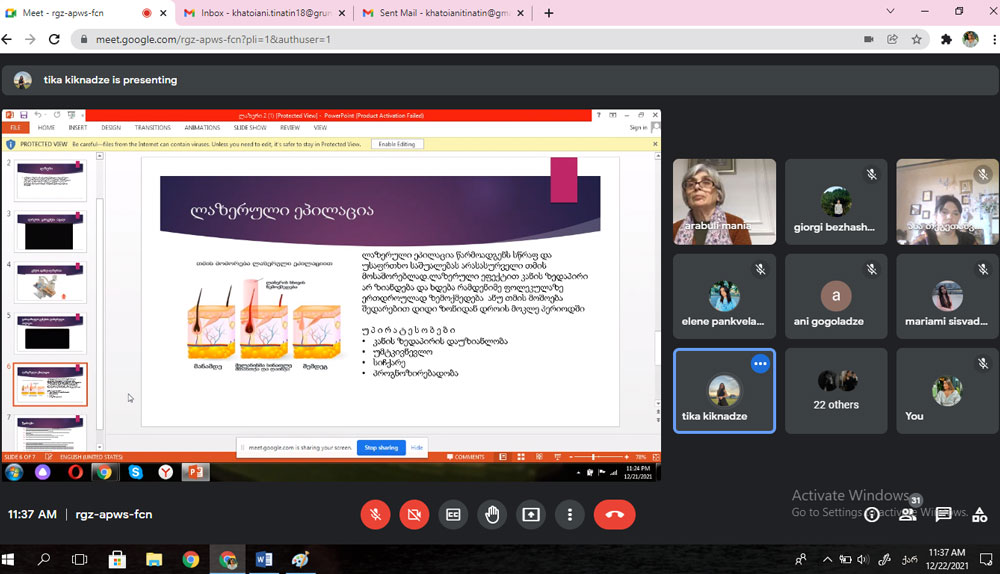Bookmark this page with star icon

coord(916,39)
